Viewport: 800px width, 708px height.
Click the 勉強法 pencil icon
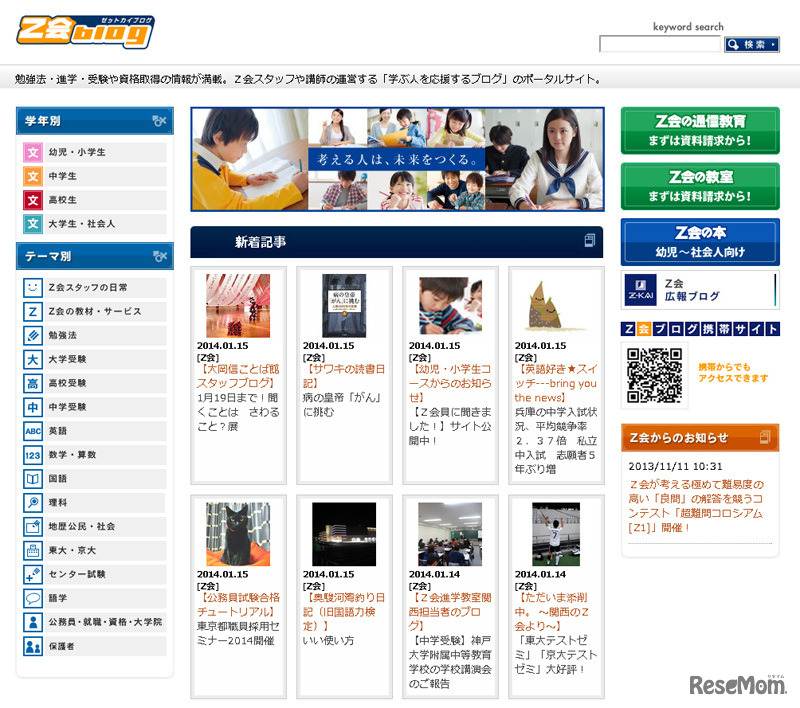[33, 335]
